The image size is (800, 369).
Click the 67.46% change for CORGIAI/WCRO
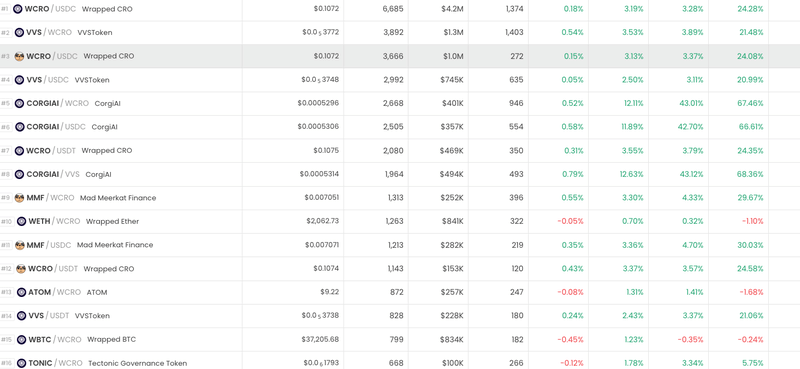[750, 103]
